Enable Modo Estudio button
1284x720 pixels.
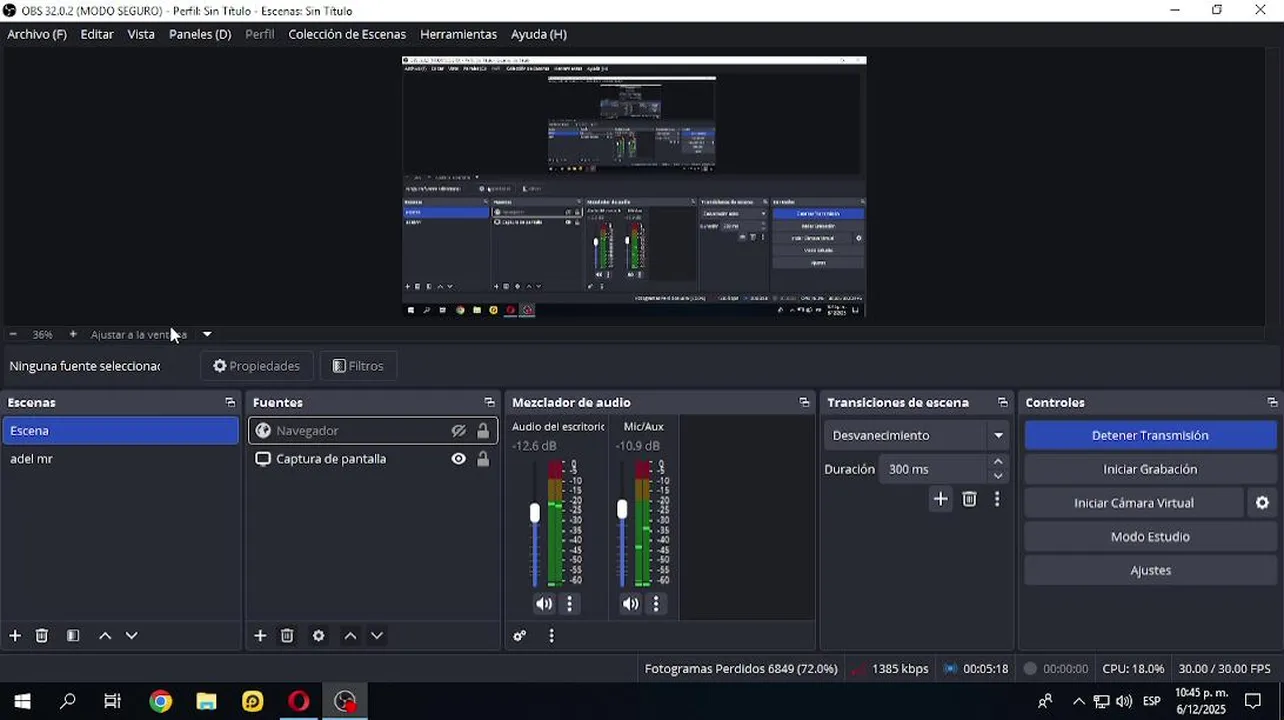pos(1150,537)
